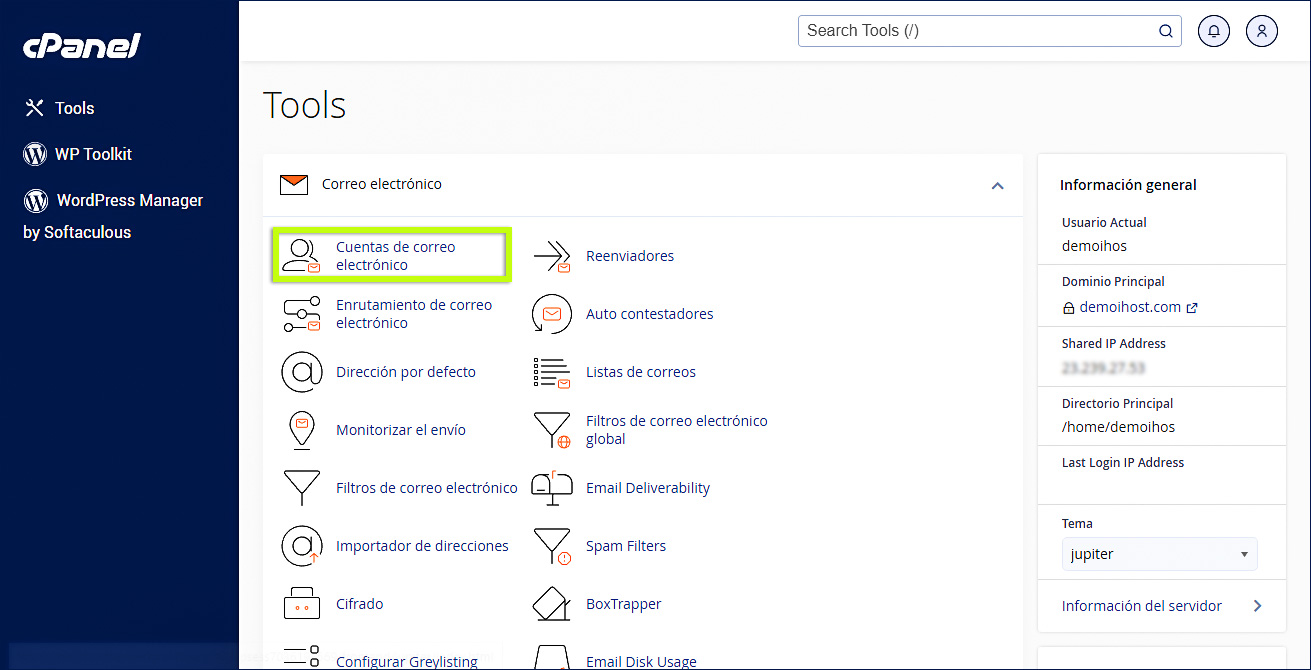1311x670 pixels.
Task: Collapse the Correo electrónico section
Action: (997, 185)
